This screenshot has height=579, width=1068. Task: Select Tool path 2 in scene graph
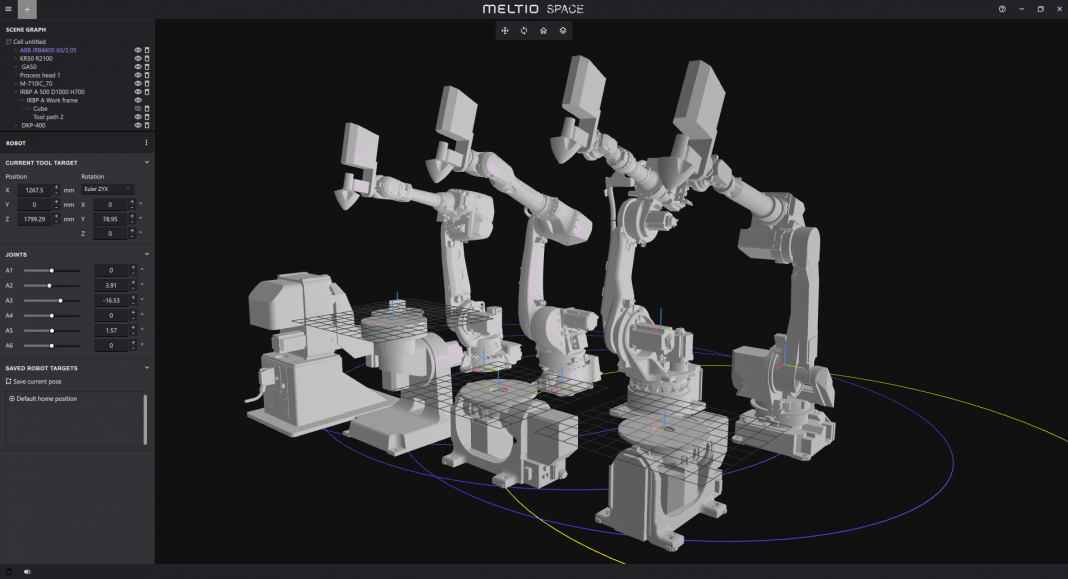point(48,116)
